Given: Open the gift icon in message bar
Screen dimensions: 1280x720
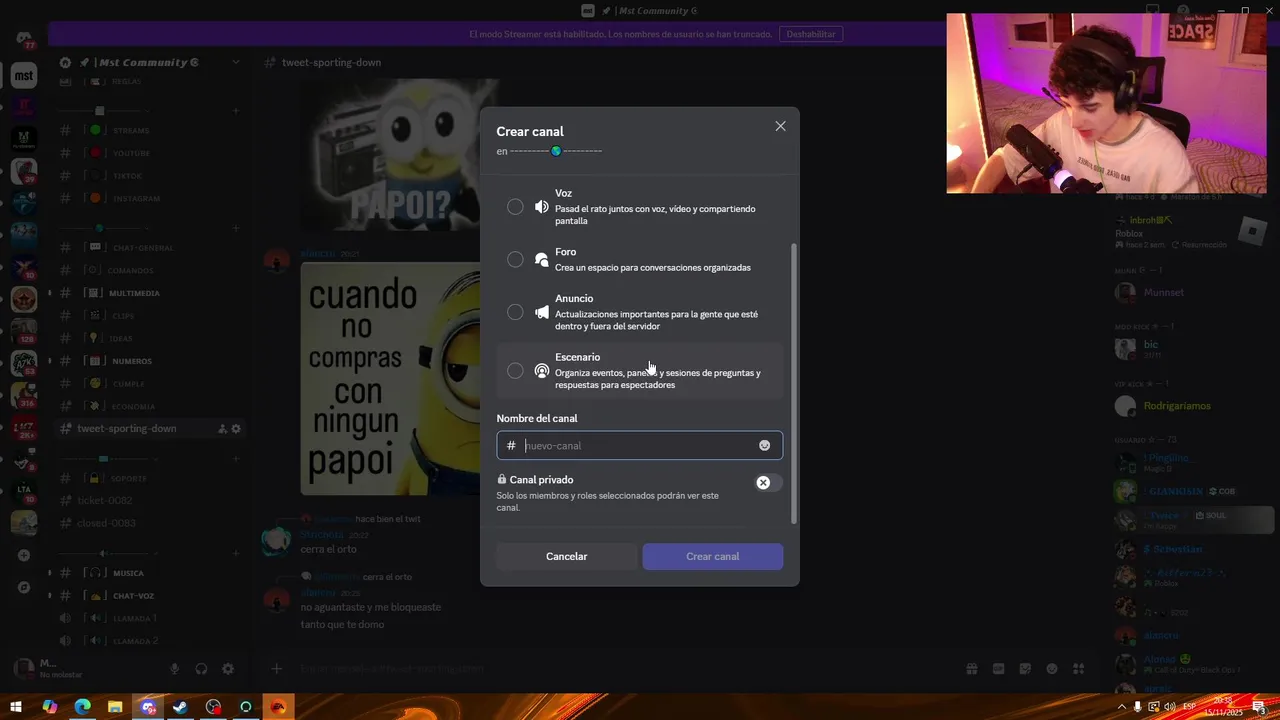Looking at the screenshot, I should click(971, 669).
